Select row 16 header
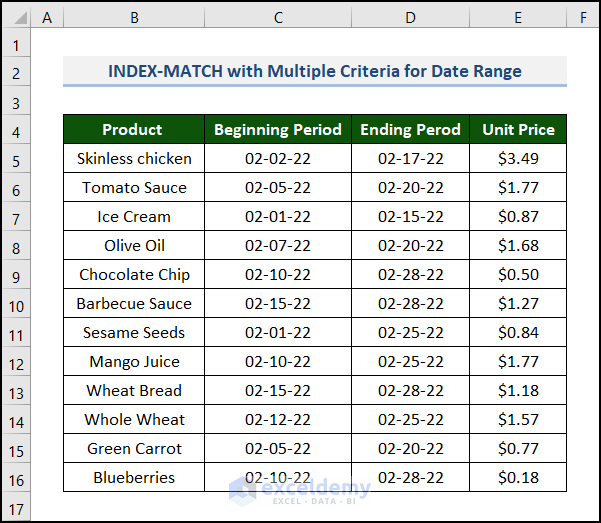Image resolution: width=601 pixels, height=523 pixels. tap(16, 478)
